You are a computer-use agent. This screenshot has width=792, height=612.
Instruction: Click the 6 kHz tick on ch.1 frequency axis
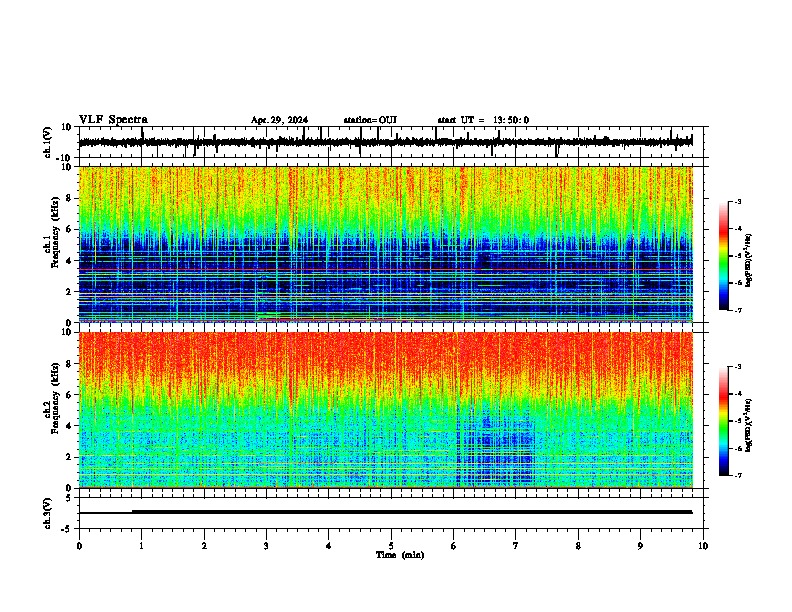(x=70, y=230)
